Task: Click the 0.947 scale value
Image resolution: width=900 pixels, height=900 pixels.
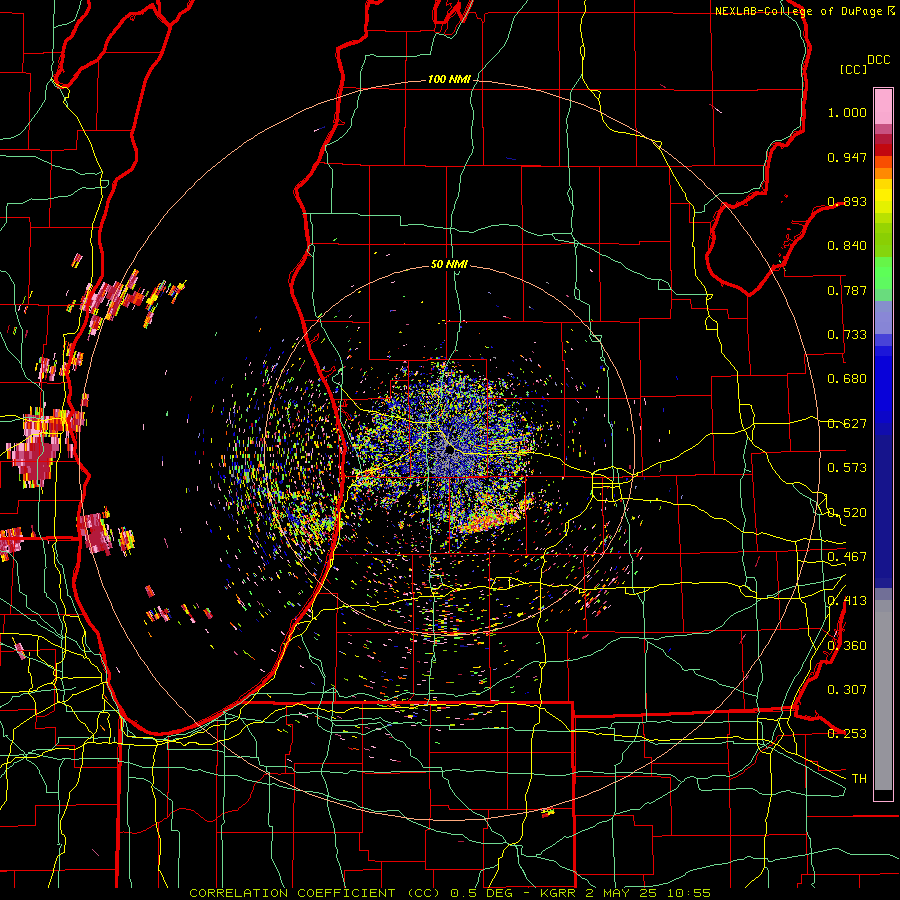Action: click(x=847, y=157)
